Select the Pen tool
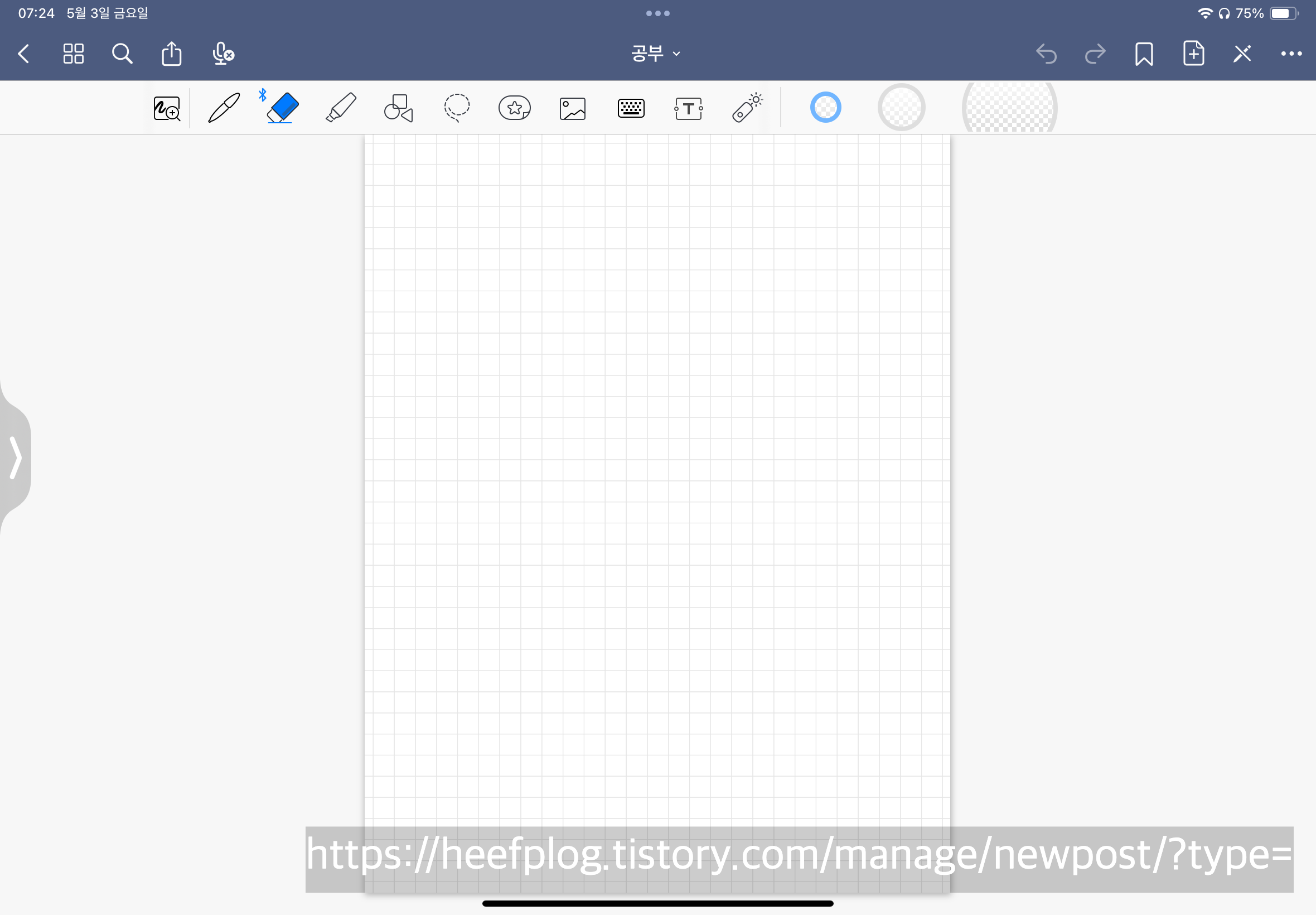This screenshot has height=915, width=1316. click(224, 108)
